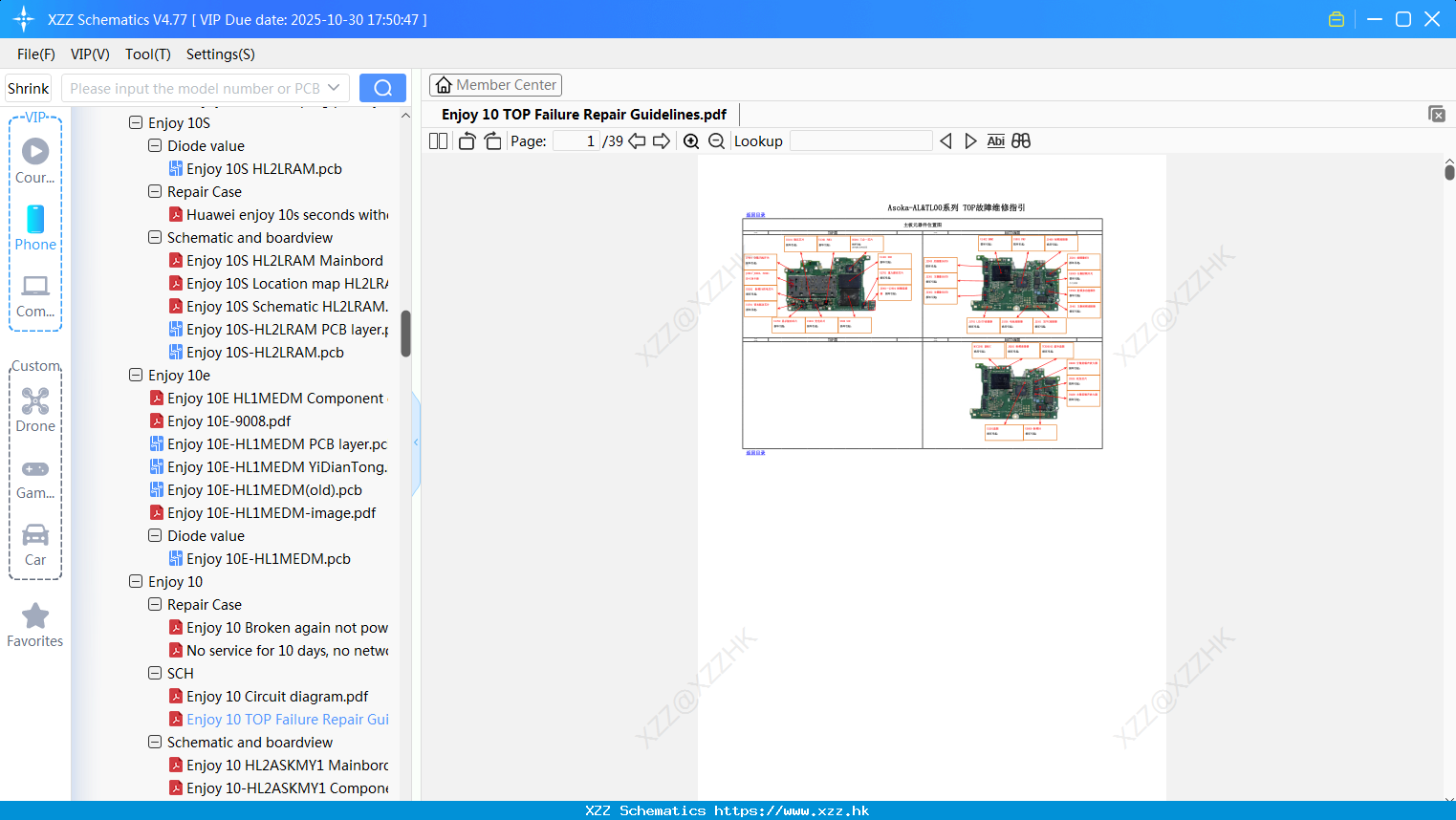Click the top blue link in PDF page
This screenshot has height=820, width=1456.
click(755, 215)
